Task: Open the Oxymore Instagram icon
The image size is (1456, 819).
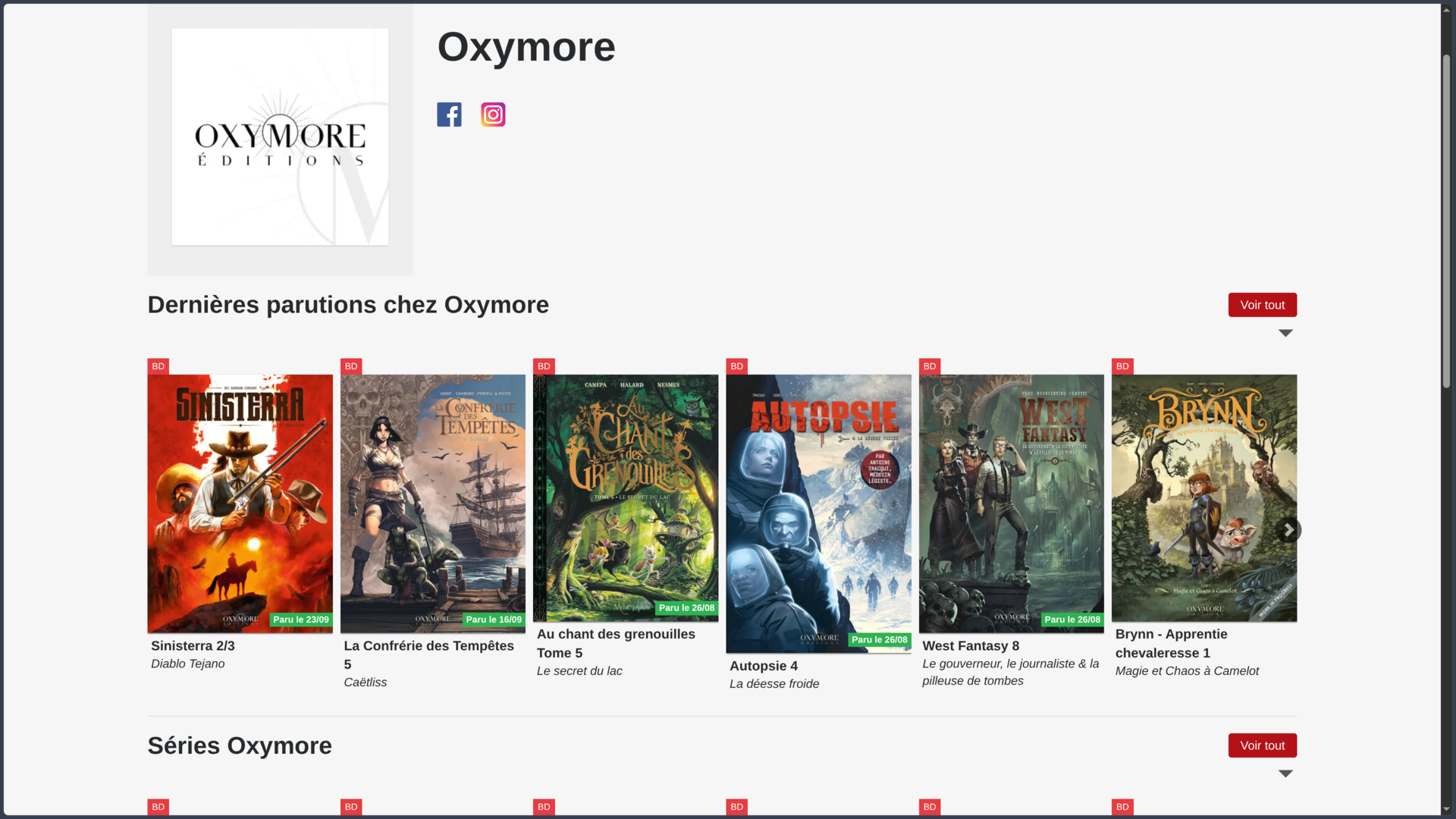Action: point(493,115)
